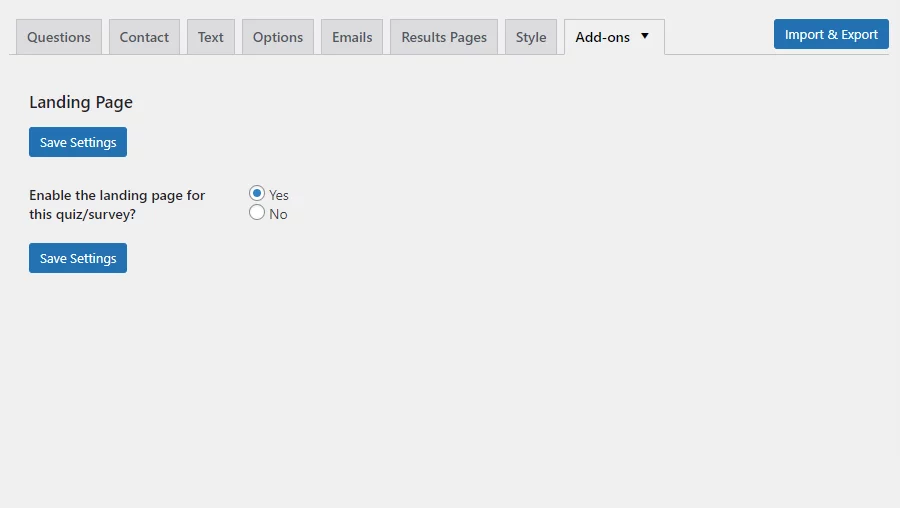The width and height of the screenshot is (900, 508).
Task: Expand the Add-ons dropdown arrow
Action: click(x=645, y=36)
